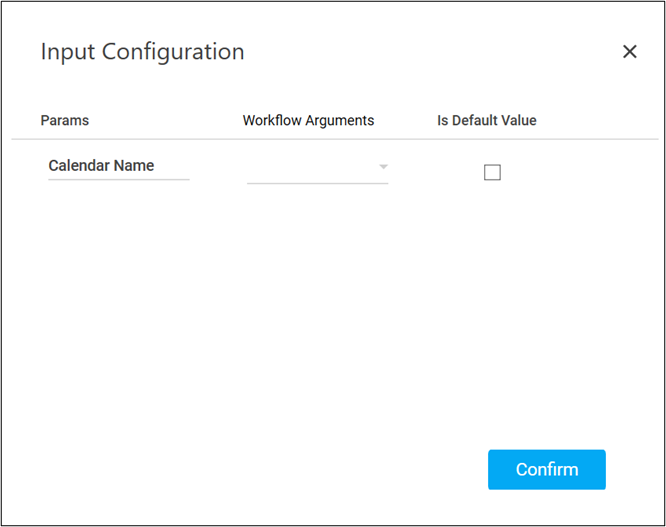Click the empty Workflow Arguments combo box
This screenshot has width=666, height=527.
310,168
